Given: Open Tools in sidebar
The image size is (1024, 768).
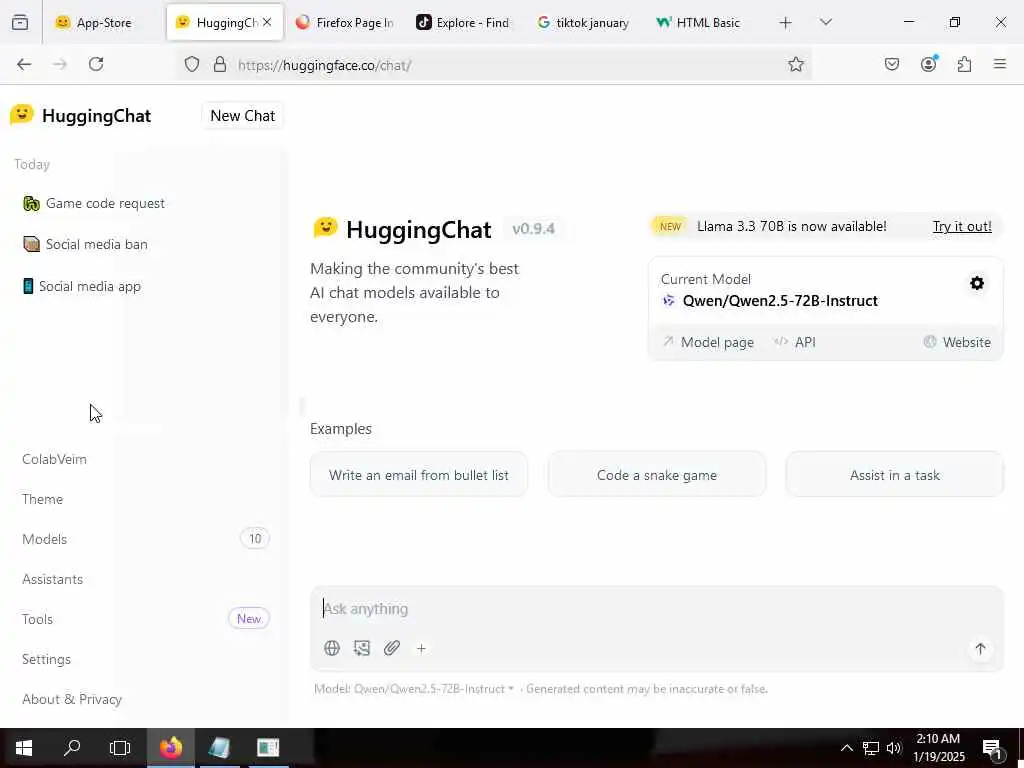Looking at the screenshot, I should point(147,619).
